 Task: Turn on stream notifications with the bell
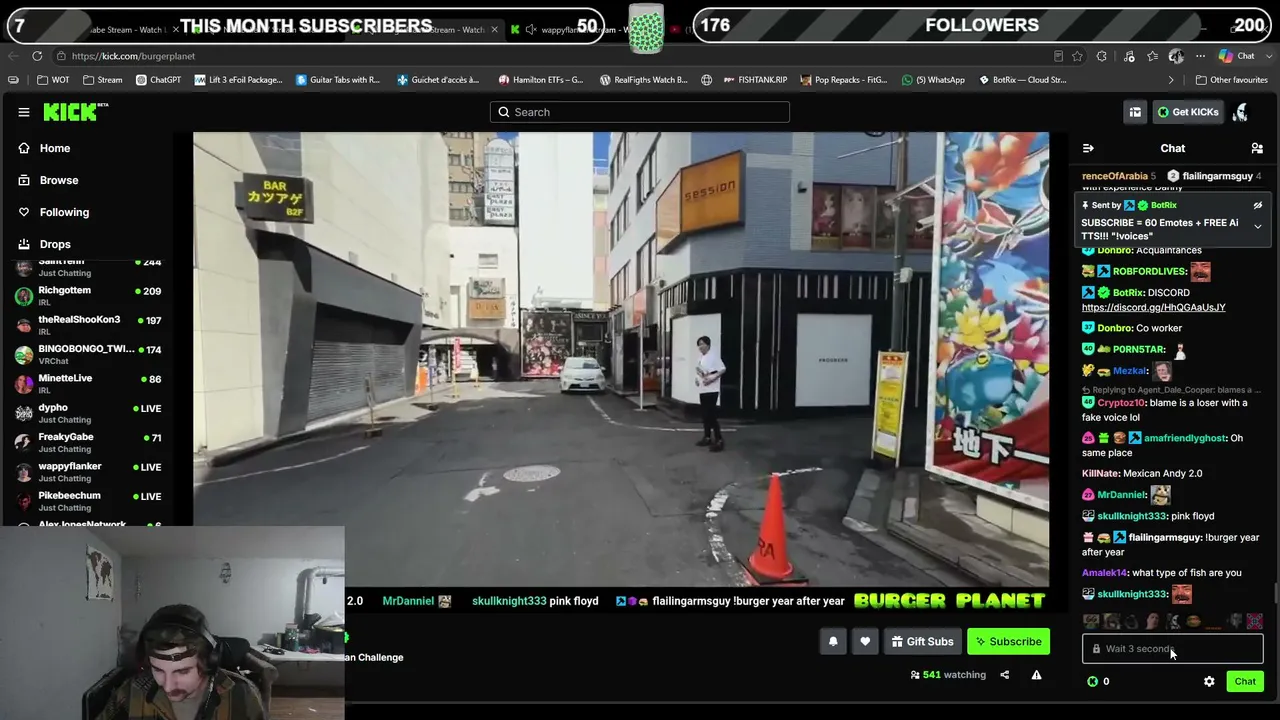[x=833, y=642]
